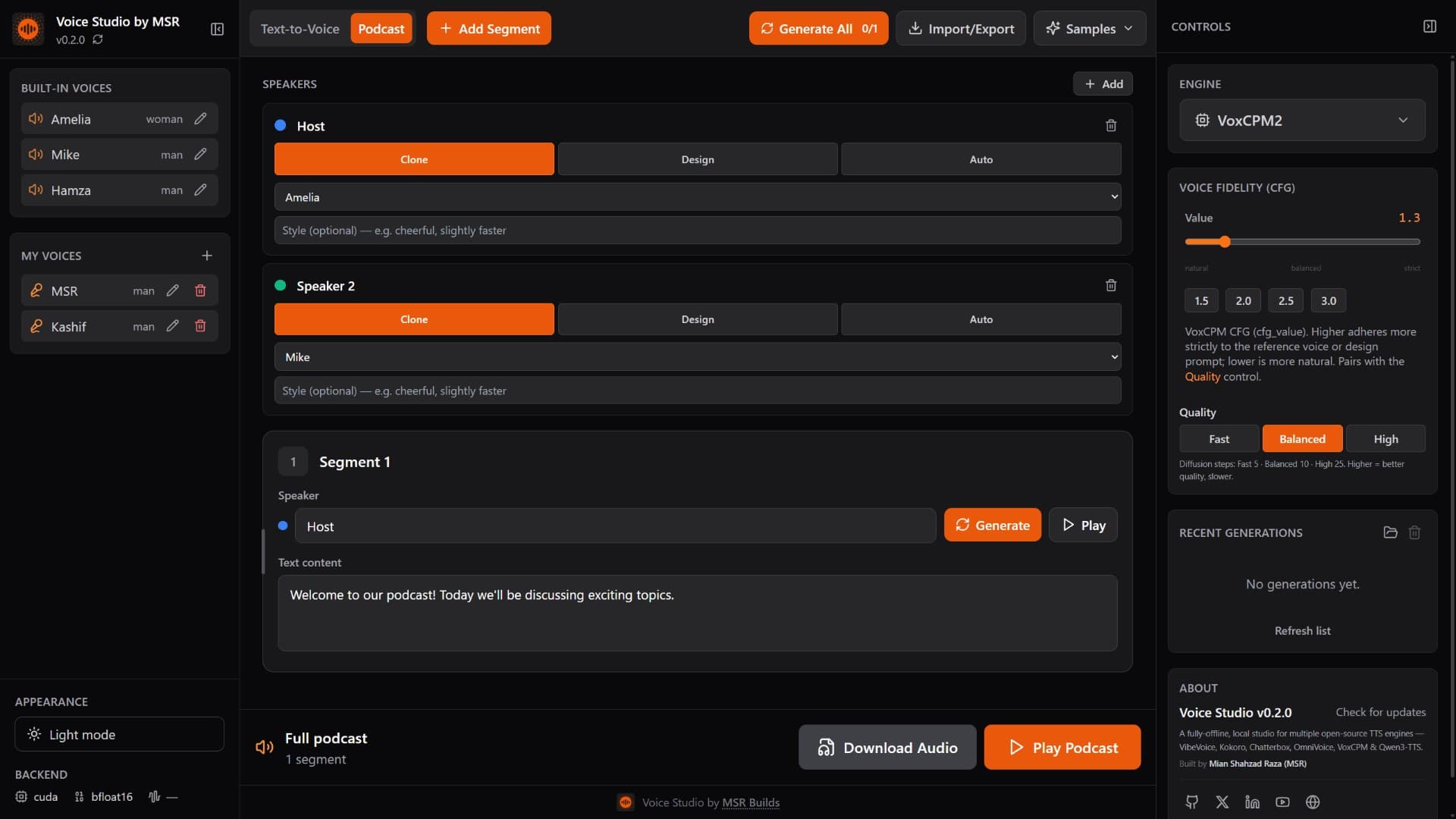Switch to the Podcast tab

[381, 29]
